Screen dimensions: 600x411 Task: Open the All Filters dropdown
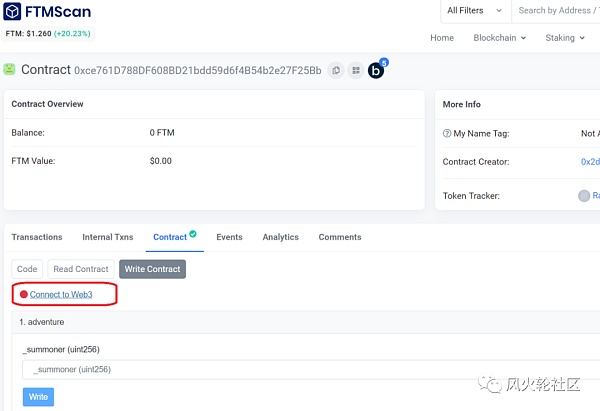point(474,10)
